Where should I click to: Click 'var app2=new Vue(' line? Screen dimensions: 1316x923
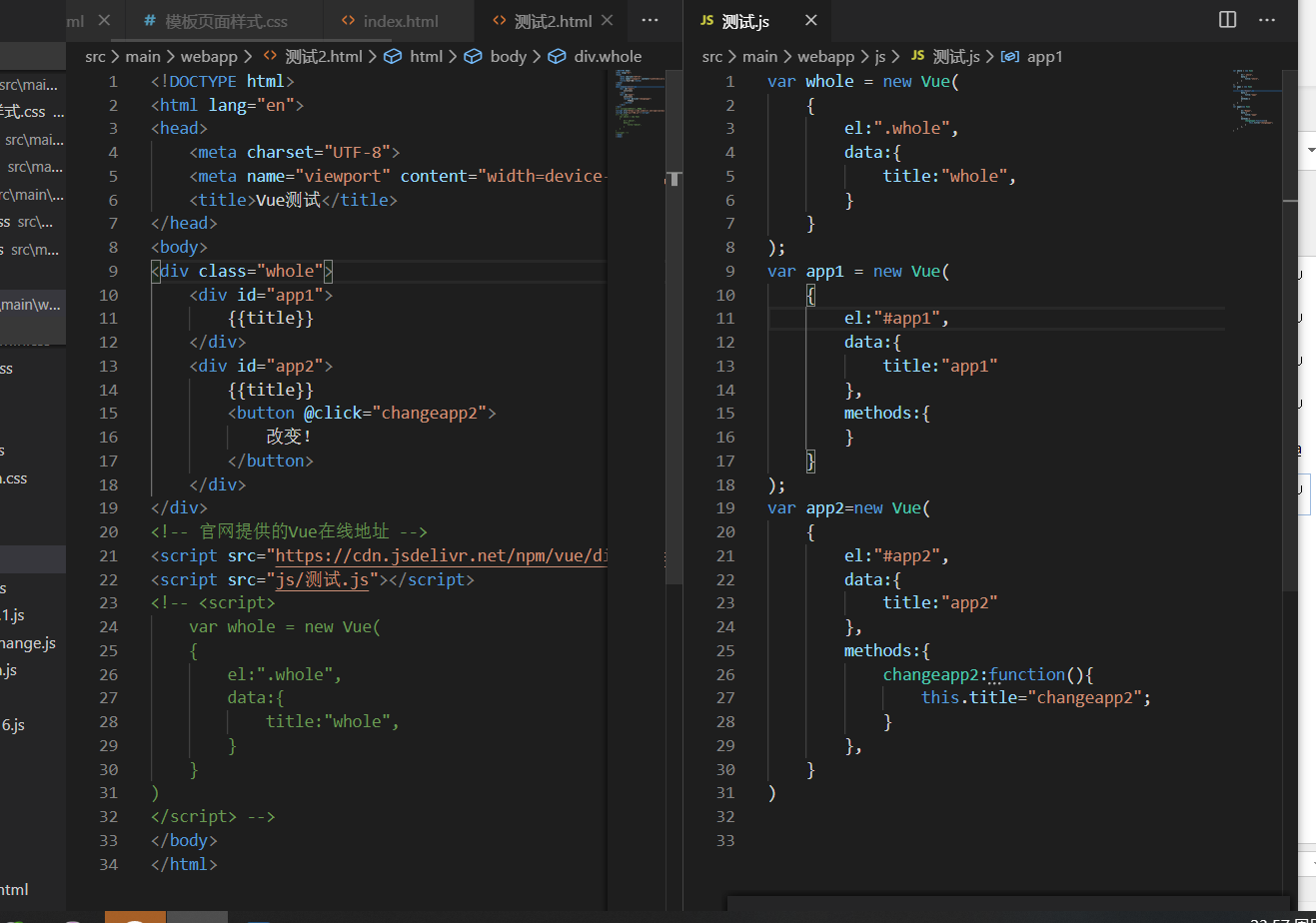click(848, 507)
